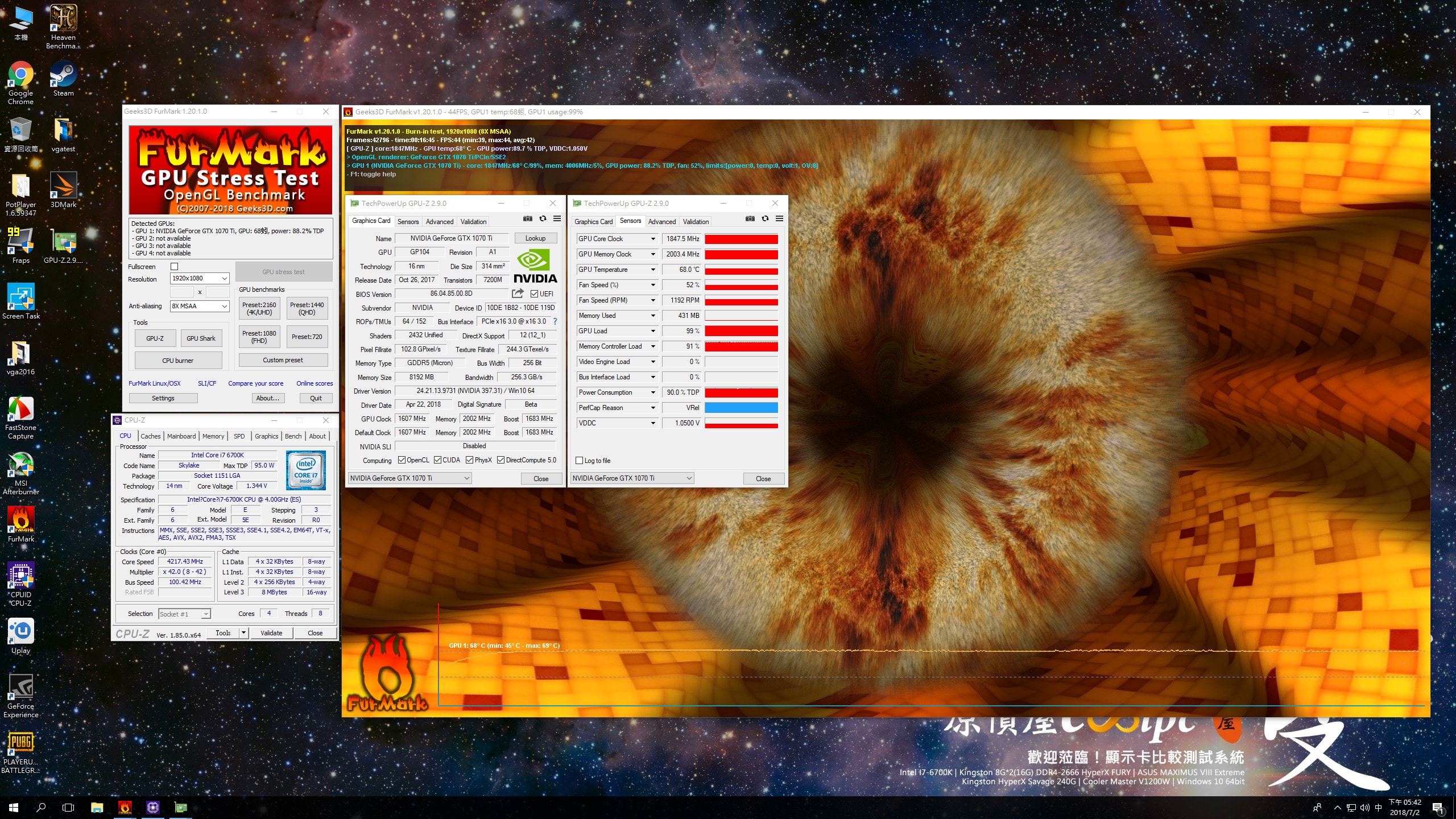
Task: Open the CPU-Z Tools dropdown arrow
Action: click(x=244, y=633)
